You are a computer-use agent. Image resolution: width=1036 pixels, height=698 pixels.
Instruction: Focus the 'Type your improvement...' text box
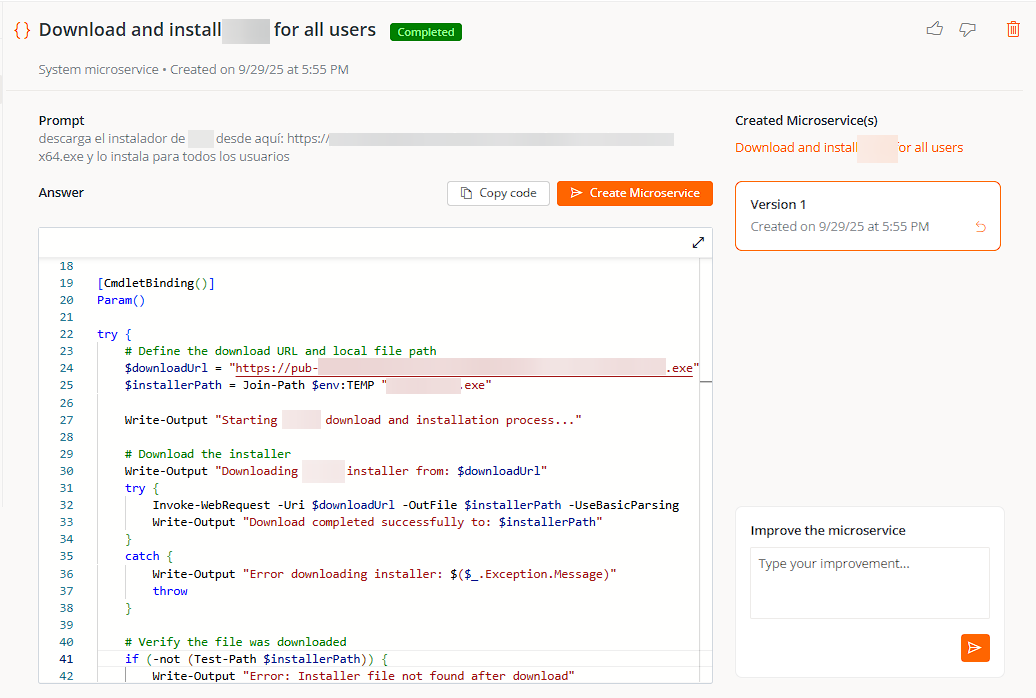(869, 582)
